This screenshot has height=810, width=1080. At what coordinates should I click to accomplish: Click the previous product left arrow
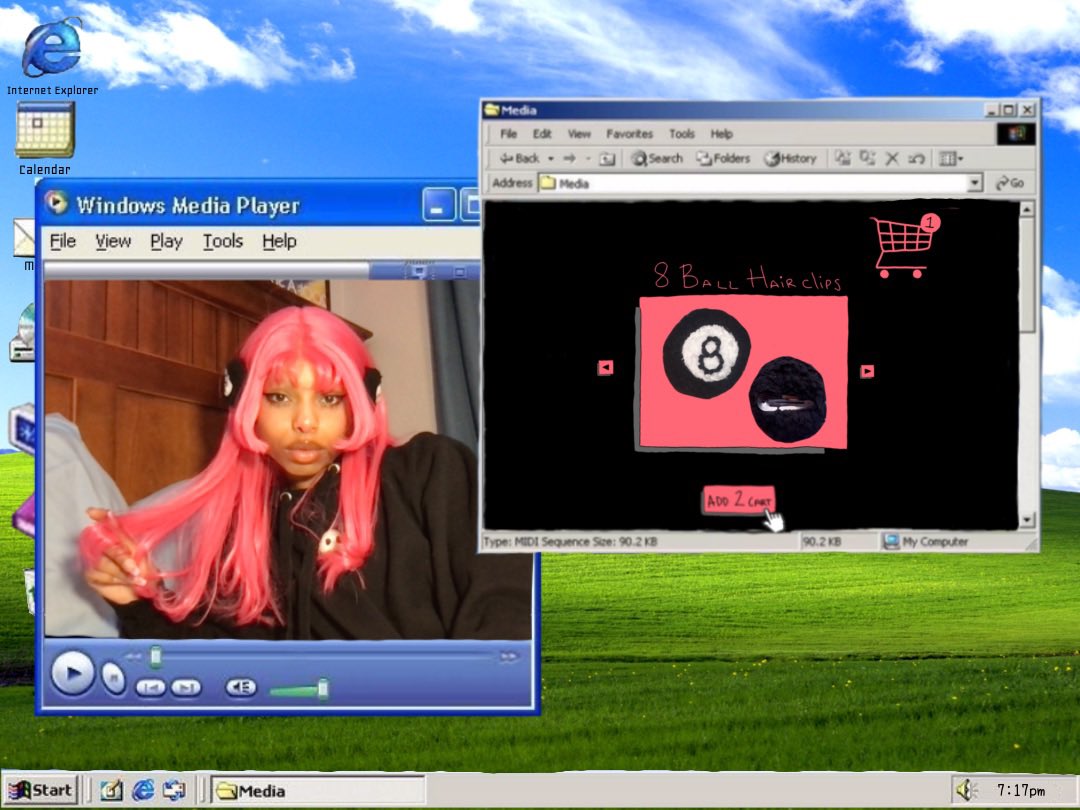[605, 367]
